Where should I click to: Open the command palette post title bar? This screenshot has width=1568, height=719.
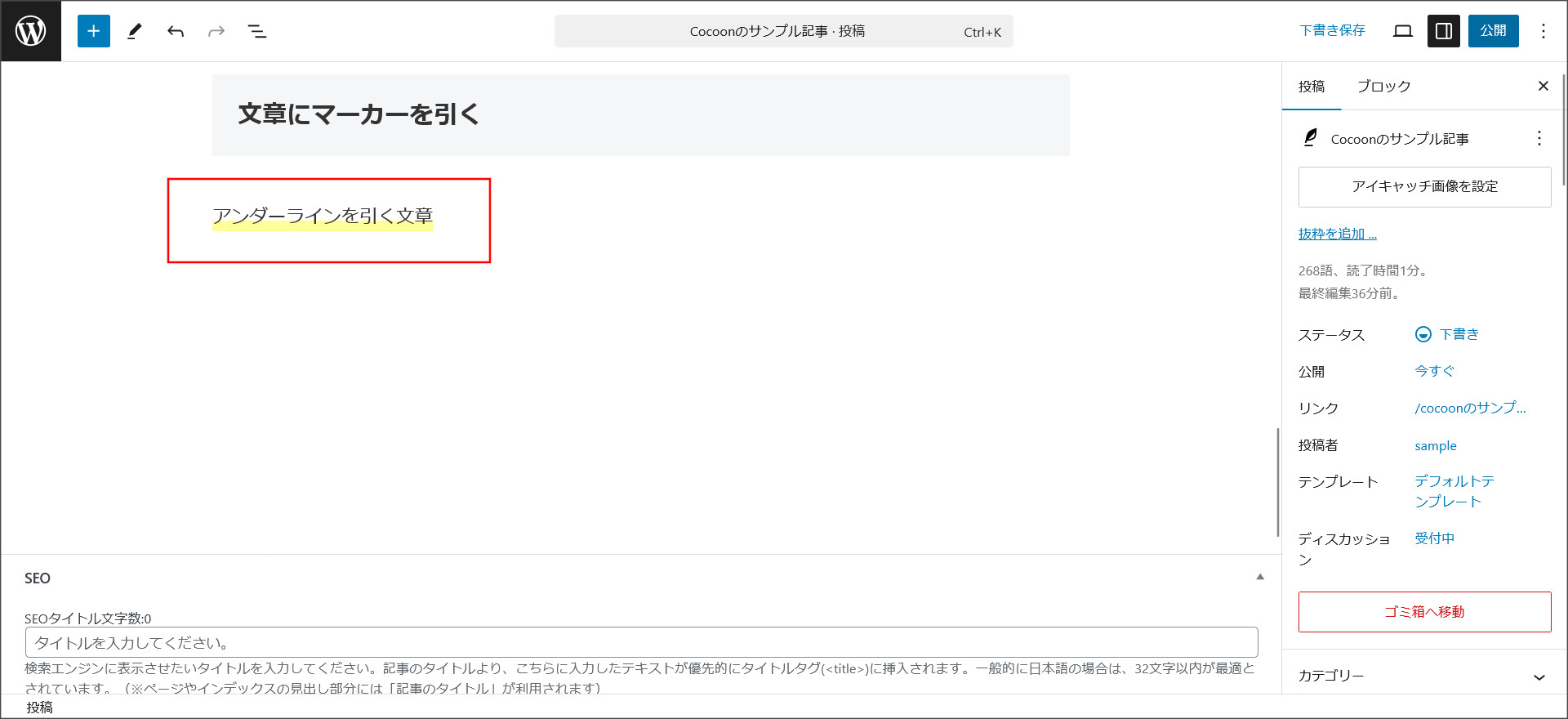coord(784,31)
